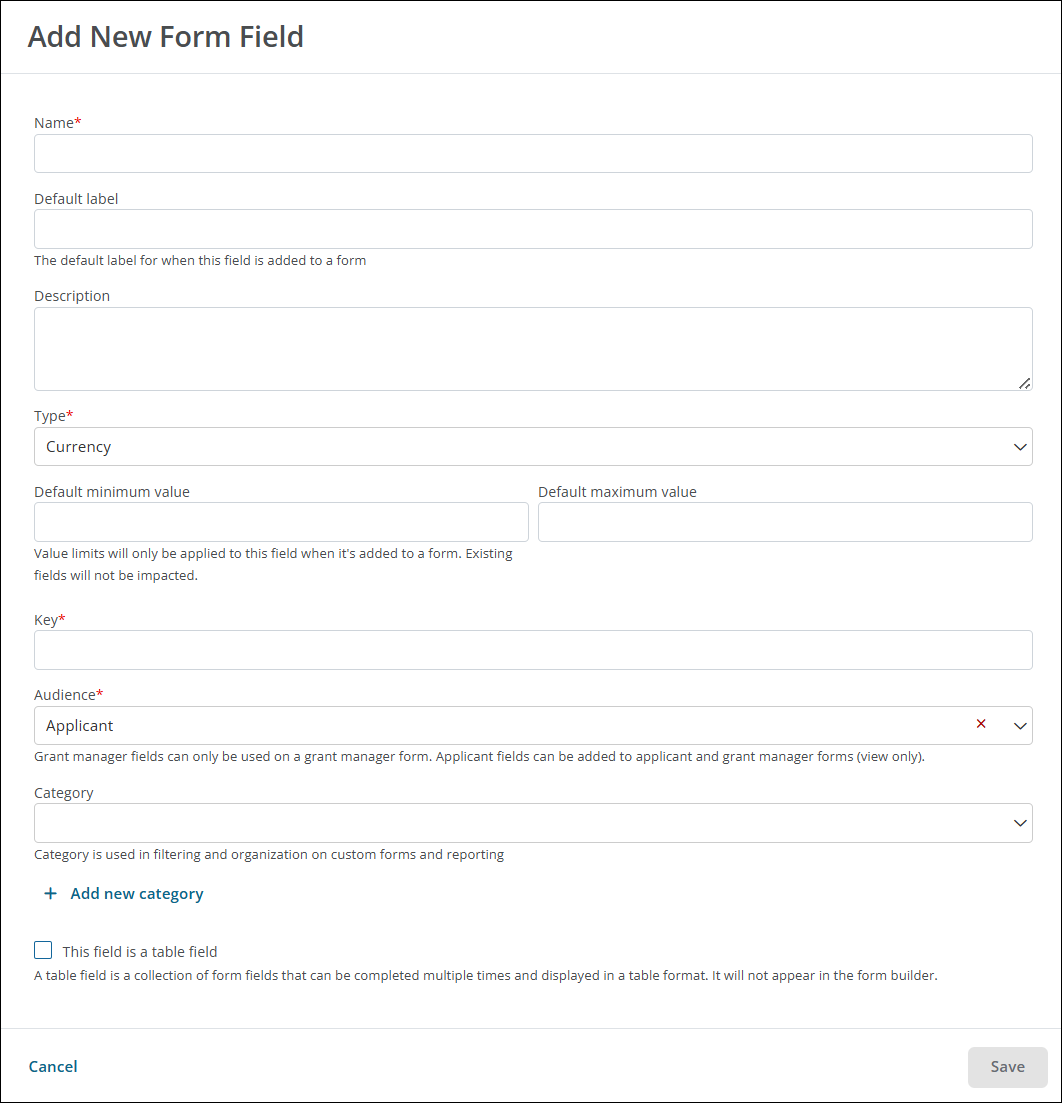The width and height of the screenshot is (1062, 1103).
Task: Select the Default maximum value field
Action: click(x=785, y=522)
